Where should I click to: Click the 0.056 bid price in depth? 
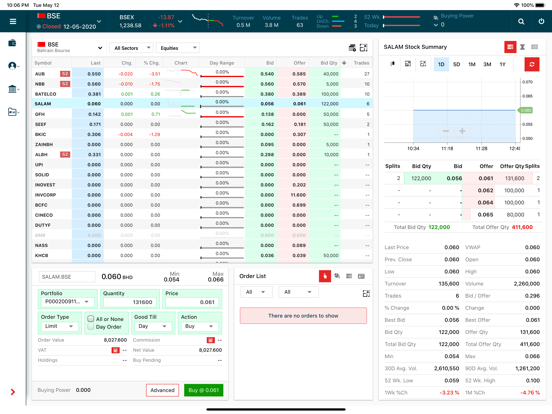pos(454,178)
